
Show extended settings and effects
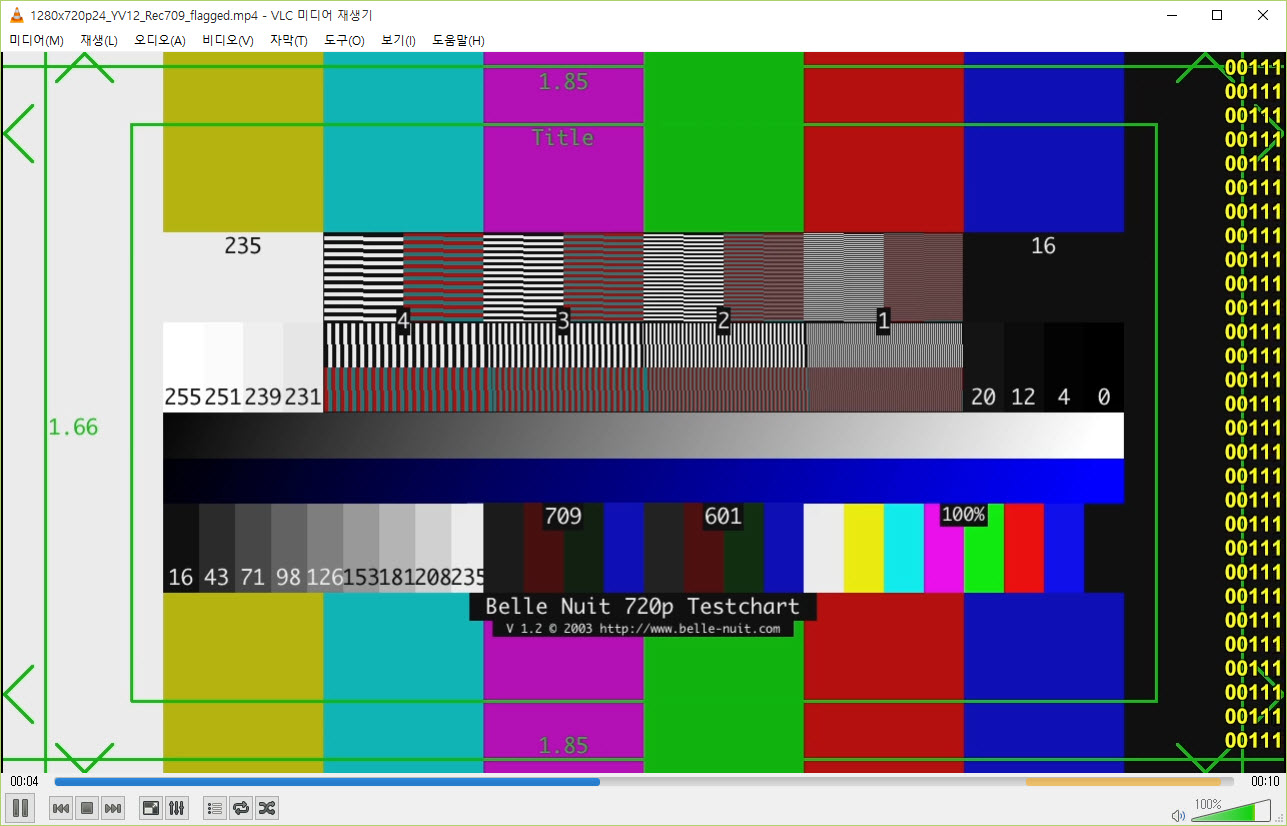pyautogui.click(x=176, y=807)
